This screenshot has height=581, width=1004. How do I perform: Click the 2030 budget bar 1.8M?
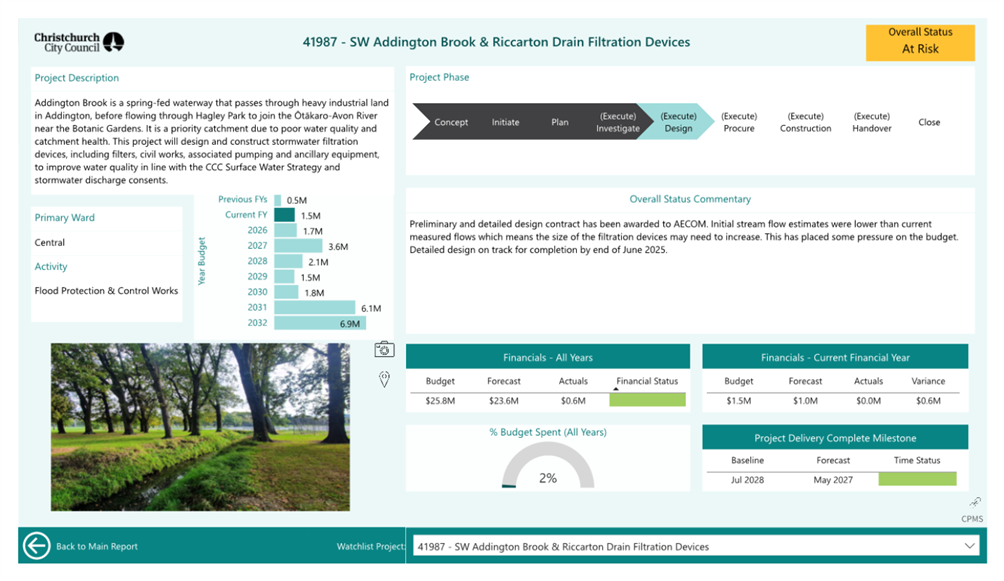286,292
